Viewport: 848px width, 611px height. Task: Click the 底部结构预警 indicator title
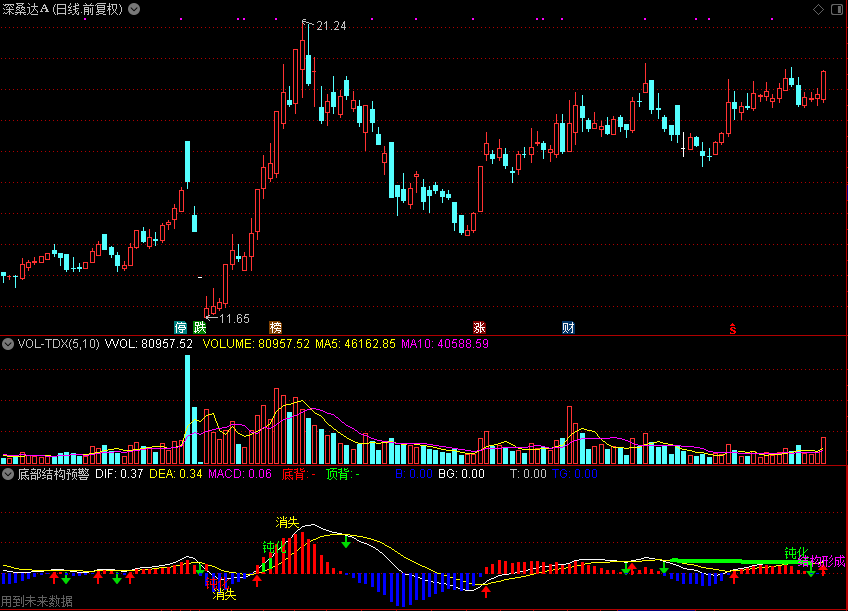pyautogui.click(x=53, y=473)
